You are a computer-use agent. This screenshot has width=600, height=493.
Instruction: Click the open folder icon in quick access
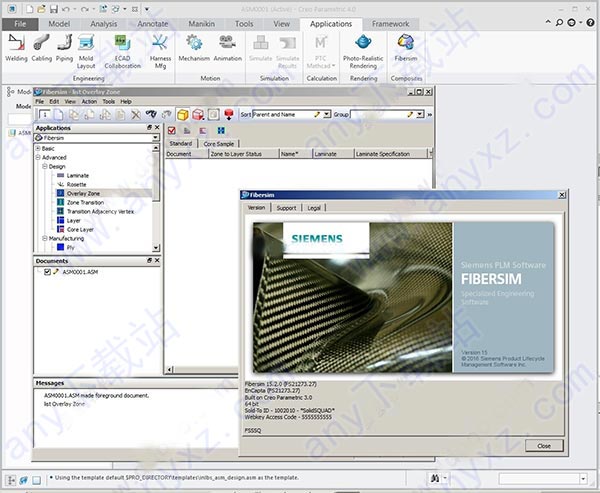[x=41, y=9]
